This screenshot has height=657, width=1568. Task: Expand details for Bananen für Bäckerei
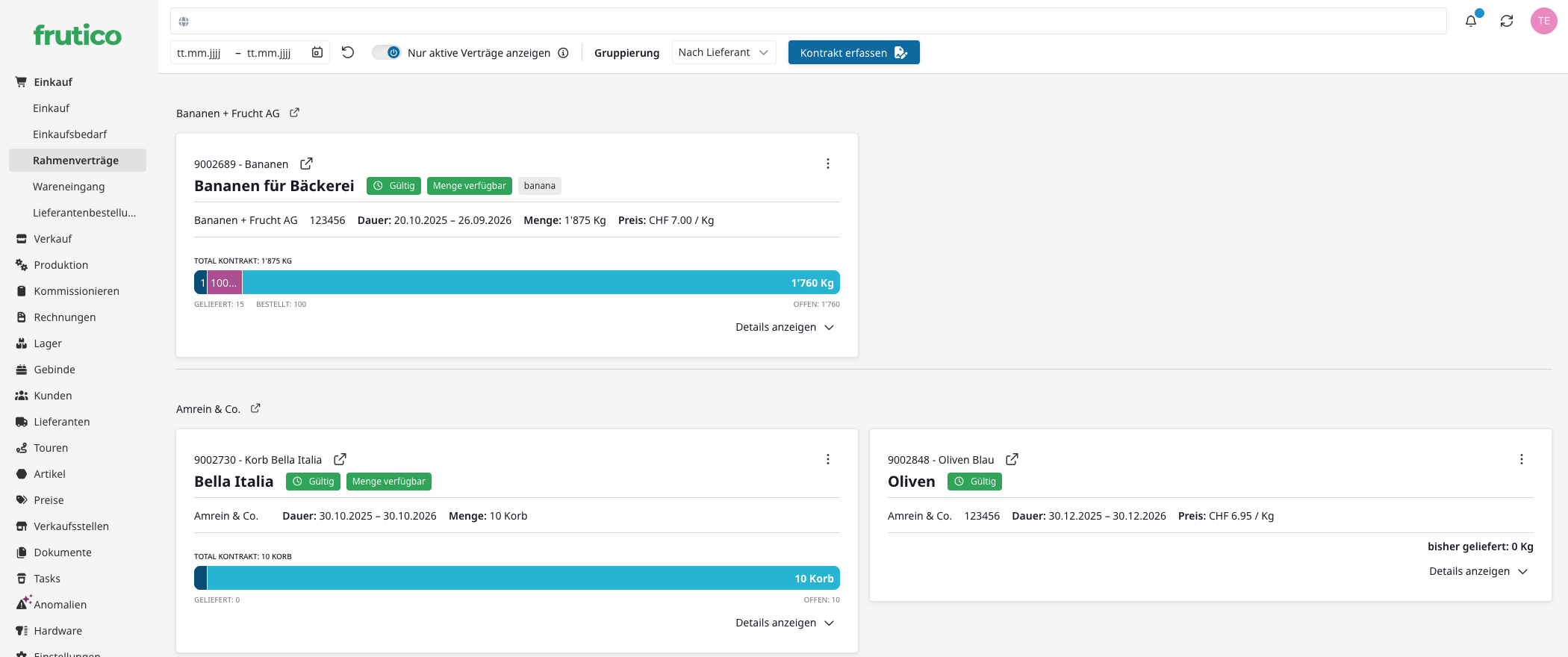point(785,327)
